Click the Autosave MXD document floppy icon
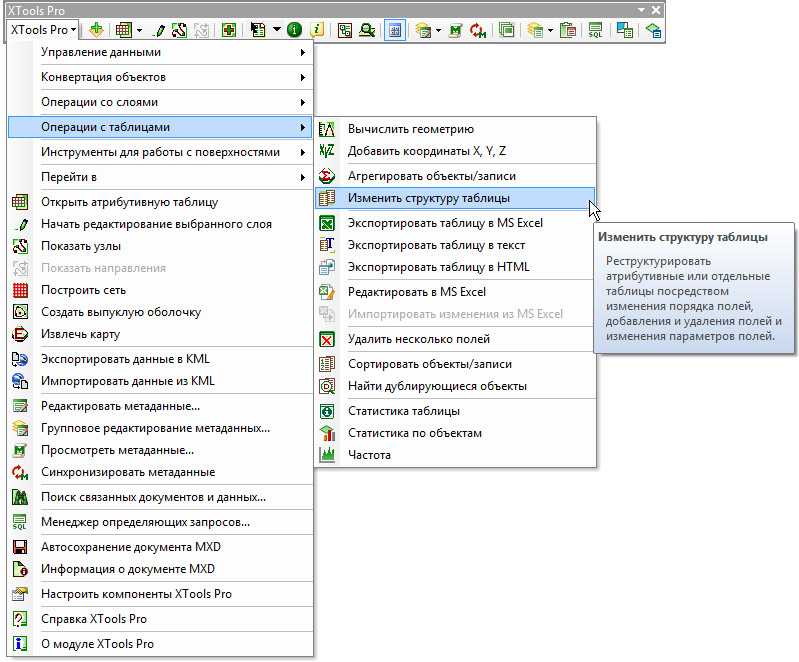799x662 pixels. tap(19, 547)
